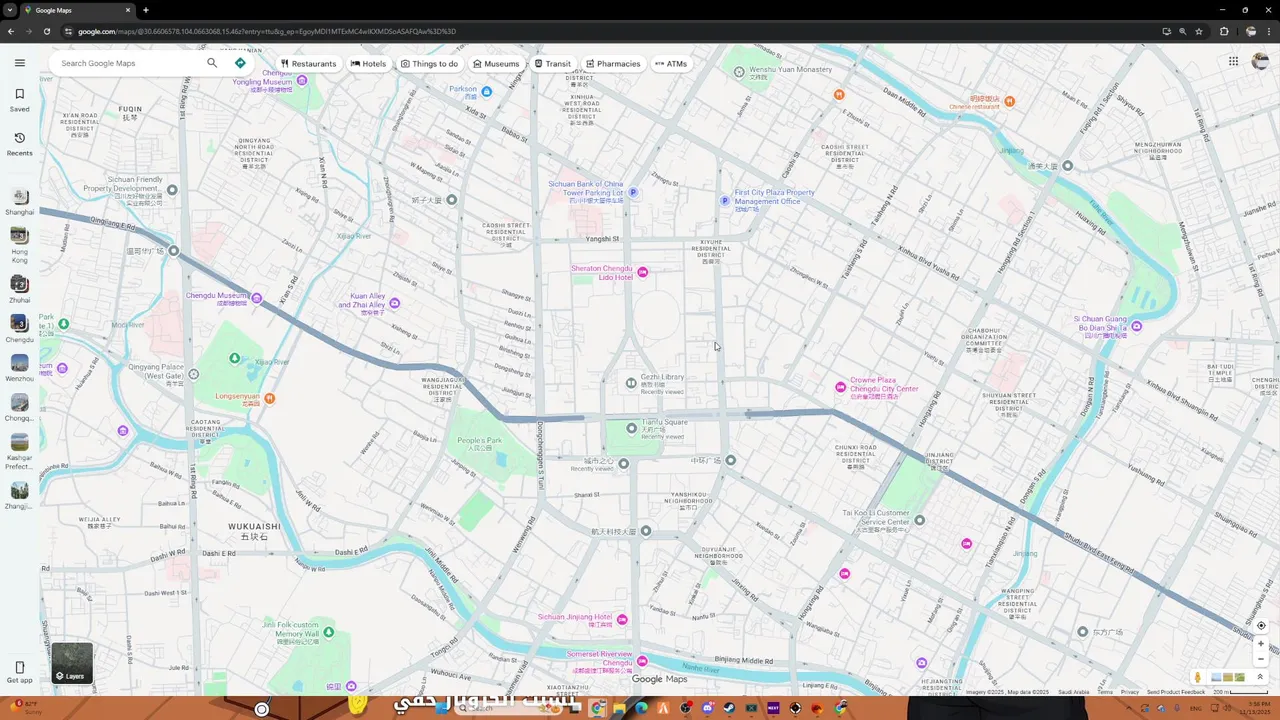The height and width of the screenshot is (720, 1280).
Task: Filter map by Restaurants
Action: (x=308, y=63)
